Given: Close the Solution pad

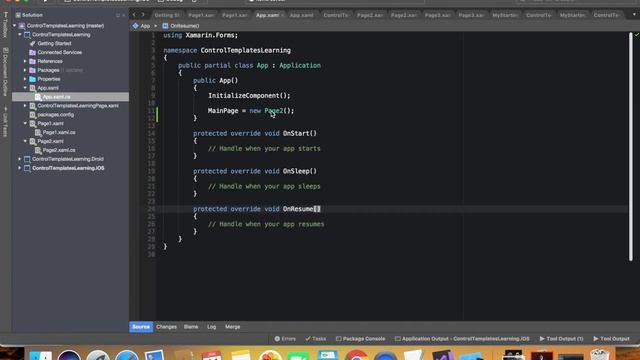Looking at the screenshot, I should click(x=124, y=15).
